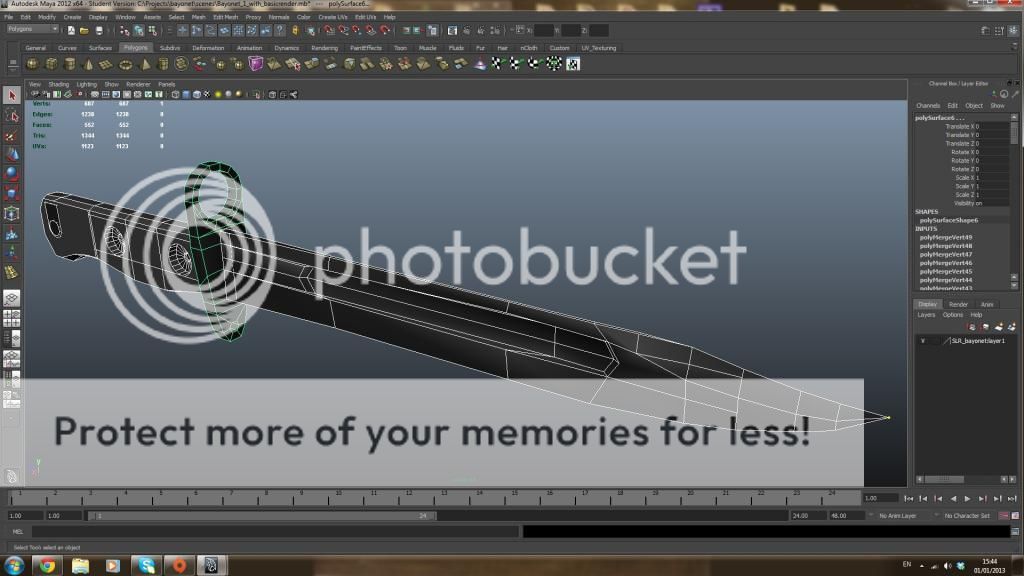
Task: Open the Polygons menu set dropdown
Action: tap(33, 29)
